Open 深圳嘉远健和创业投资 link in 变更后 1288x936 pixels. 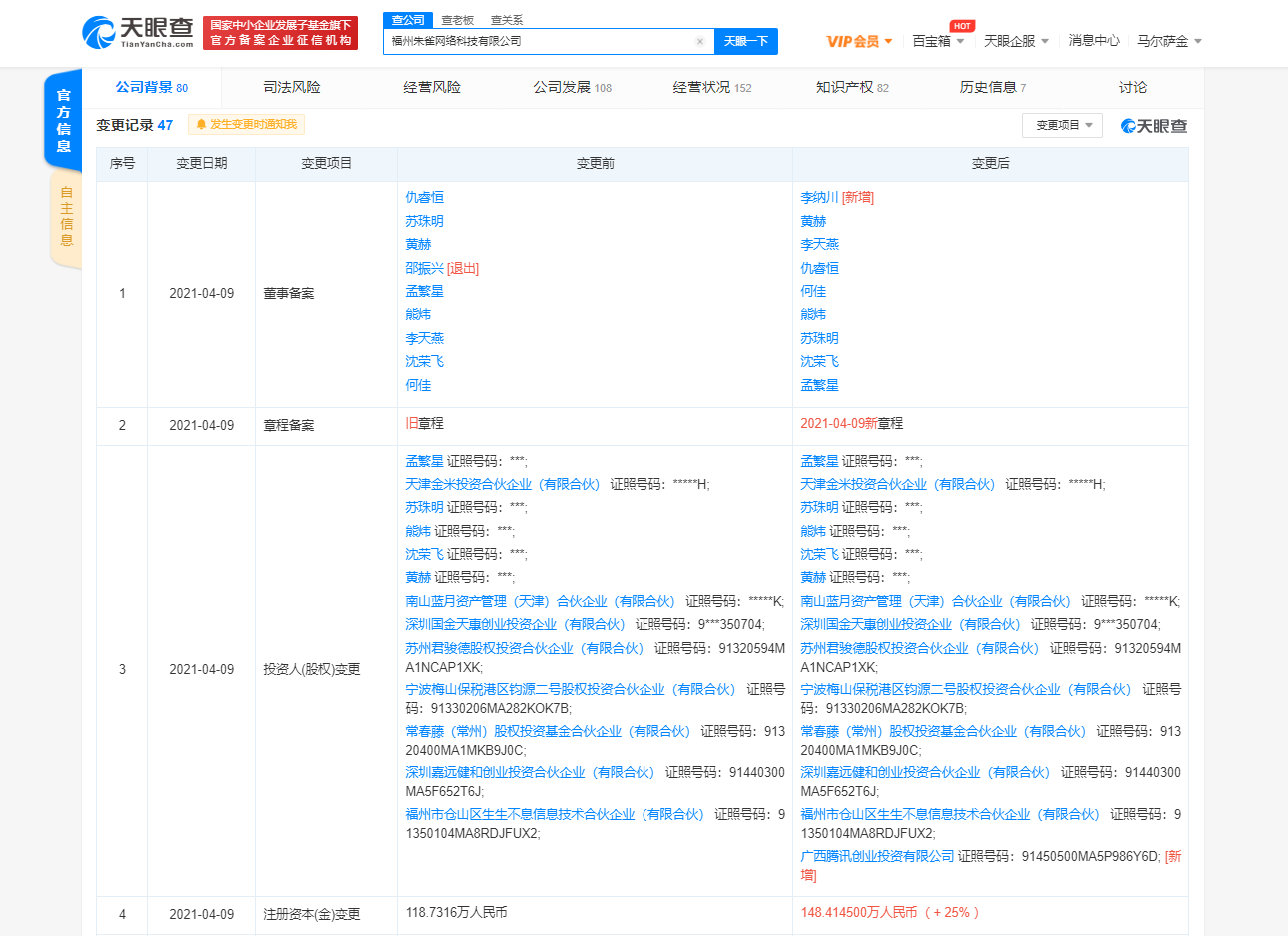pos(925,772)
